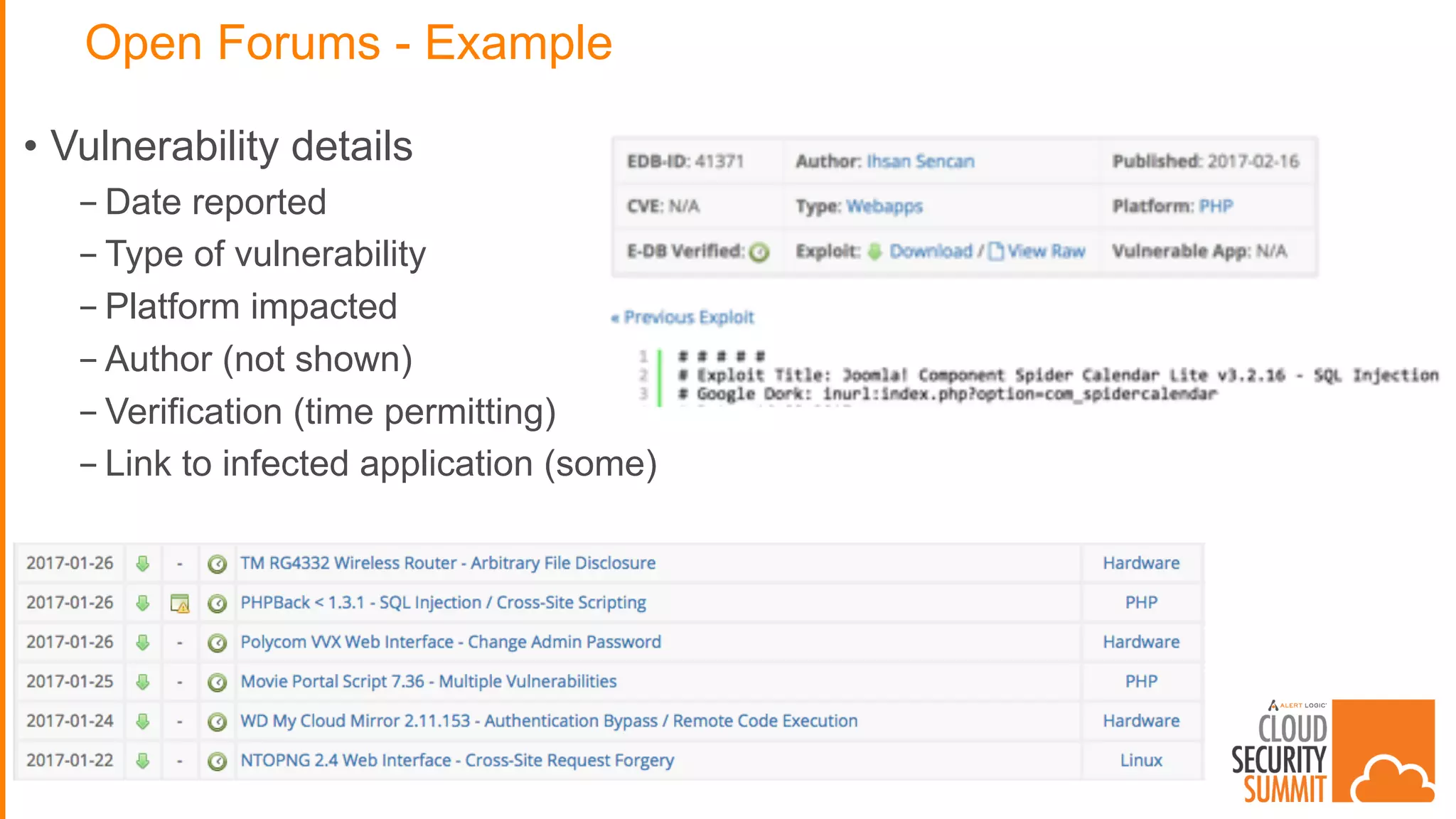Select date 2017-01-24 in WD My Cloud row
This screenshot has width=1456, height=819.
click(70, 721)
